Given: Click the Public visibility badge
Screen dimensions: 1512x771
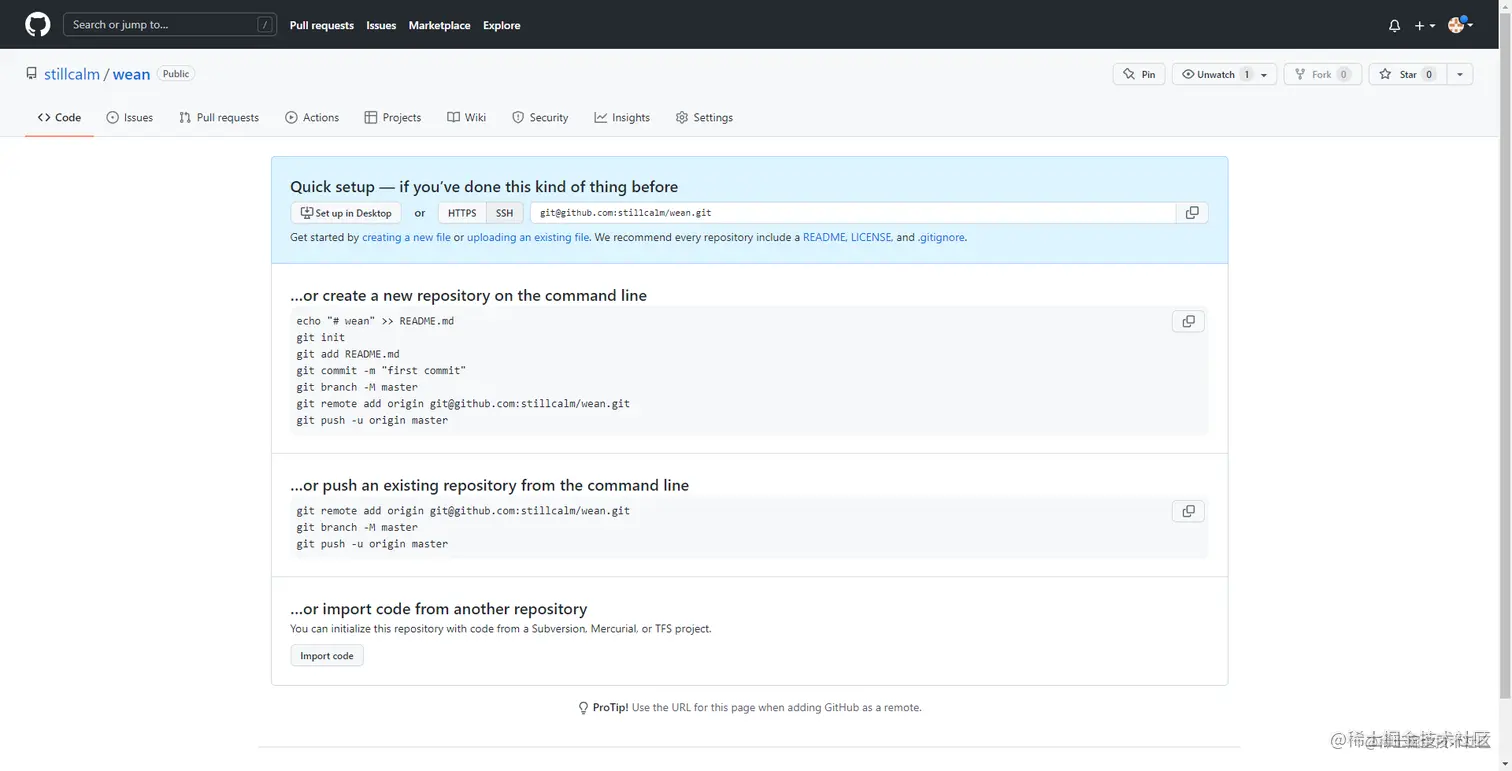Looking at the screenshot, I should click(x=176, y=74).
